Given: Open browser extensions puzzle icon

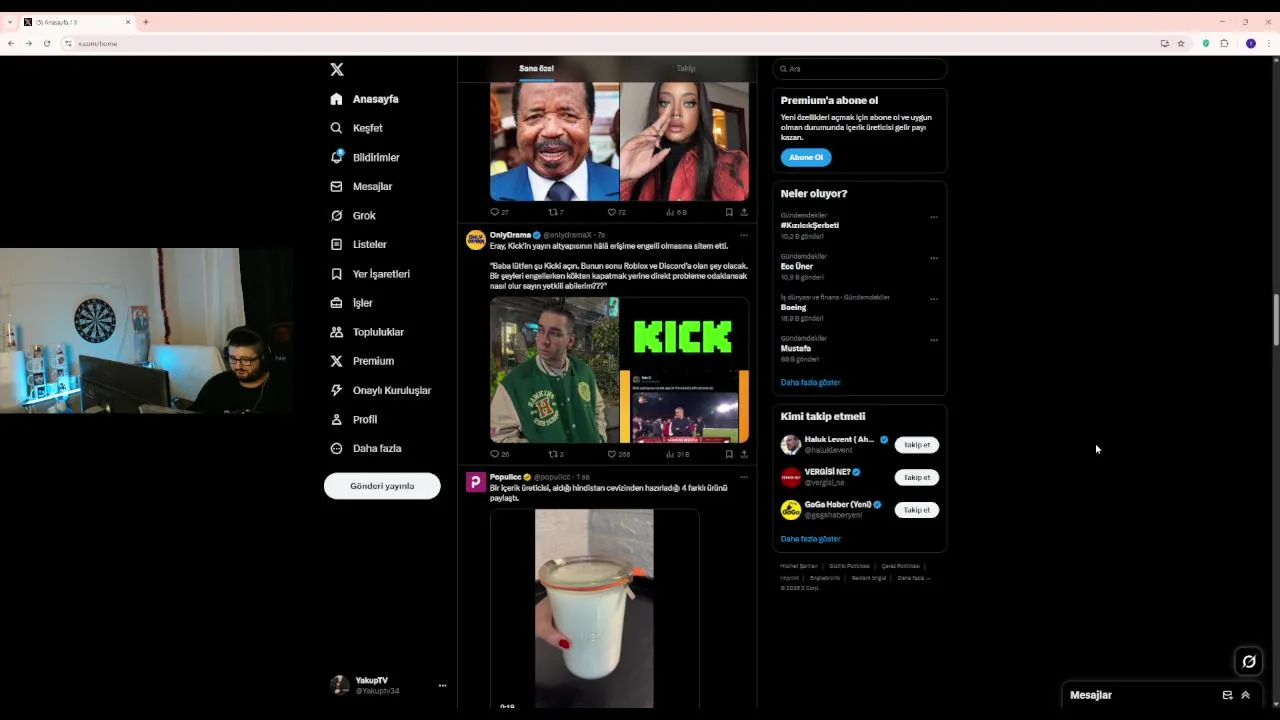Looking at the screenshot, I should click(x=1224, y=43).
